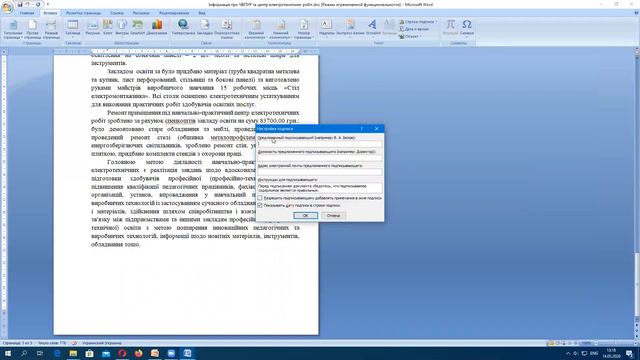Open the Page number (Номер страницы) menu

304,29
